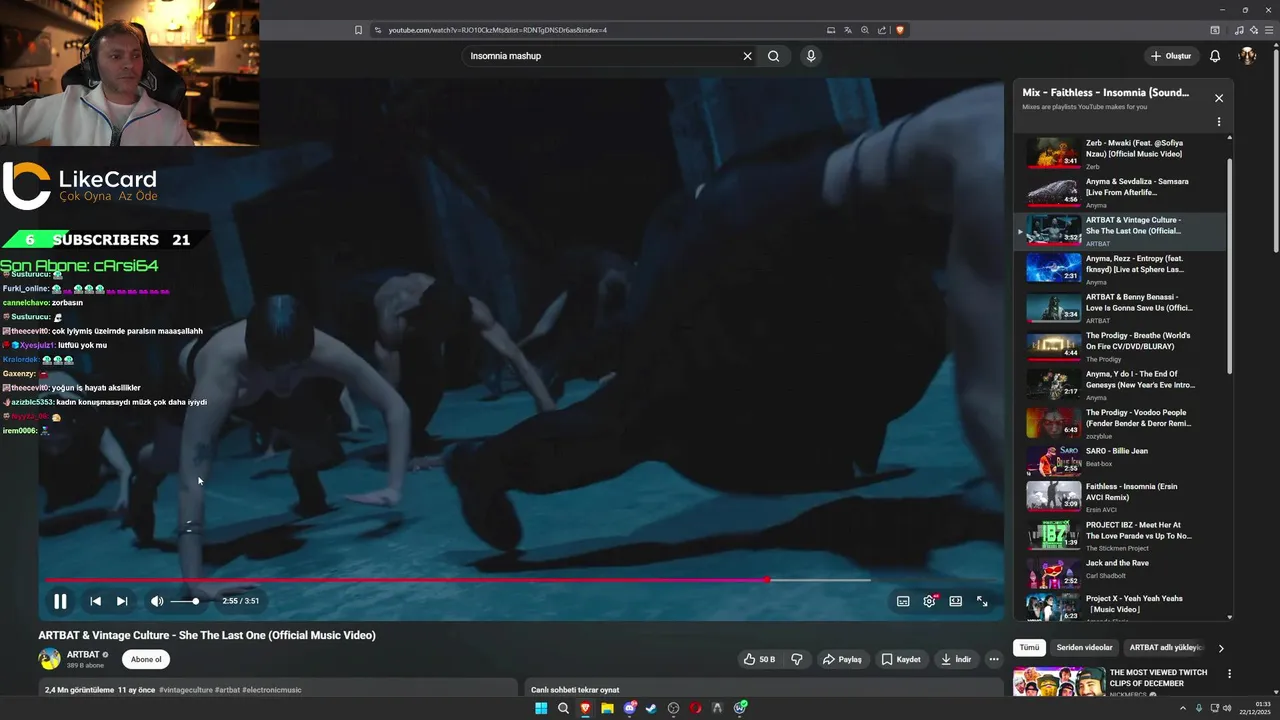Select ARTBAT & Vintage Culture playlist entry
Image resolution: width=1280 pixels, height=720 pixels.
pos(1120,231)
